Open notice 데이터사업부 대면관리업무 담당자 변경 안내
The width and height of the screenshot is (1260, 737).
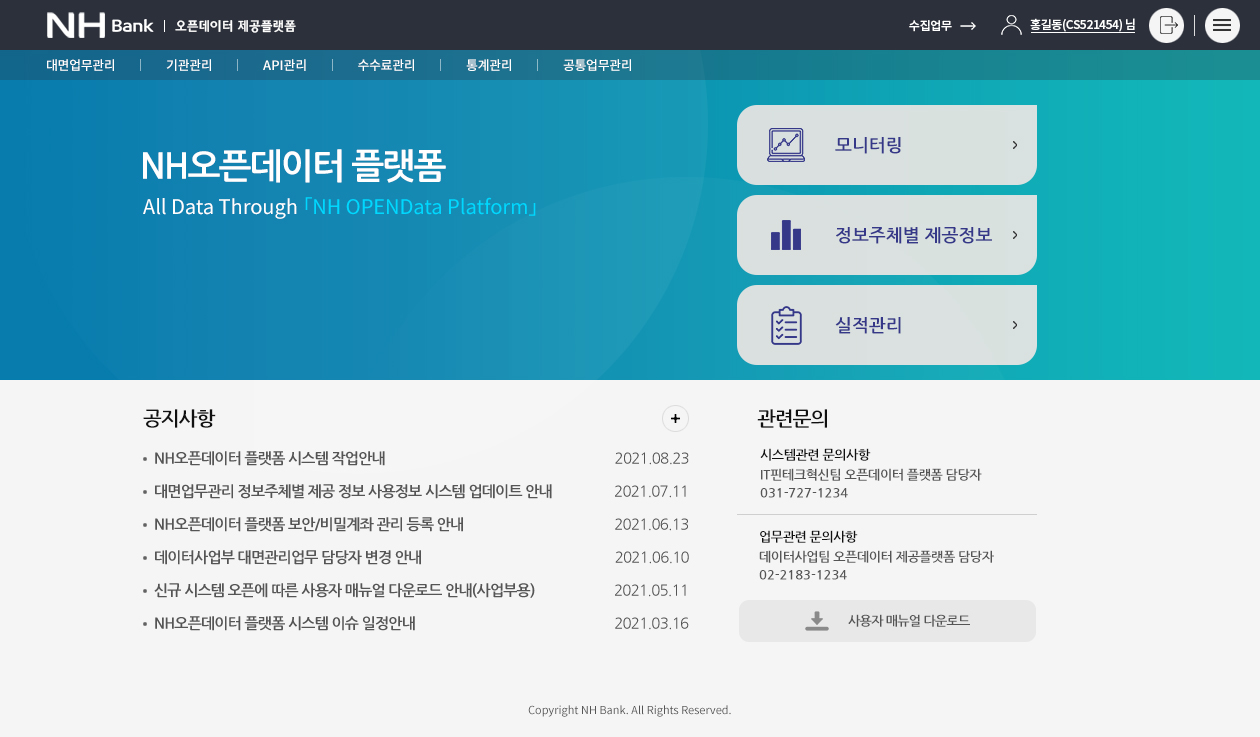click(288, 557)
